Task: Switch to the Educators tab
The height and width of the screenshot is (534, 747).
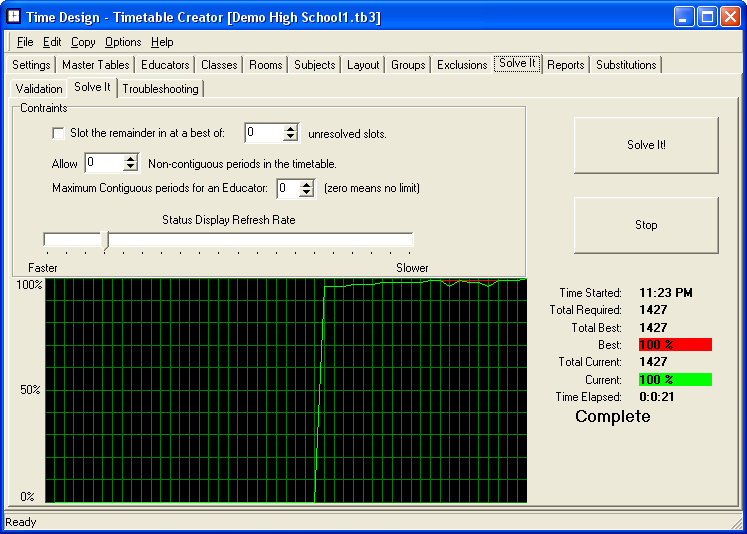Action: 165,65
